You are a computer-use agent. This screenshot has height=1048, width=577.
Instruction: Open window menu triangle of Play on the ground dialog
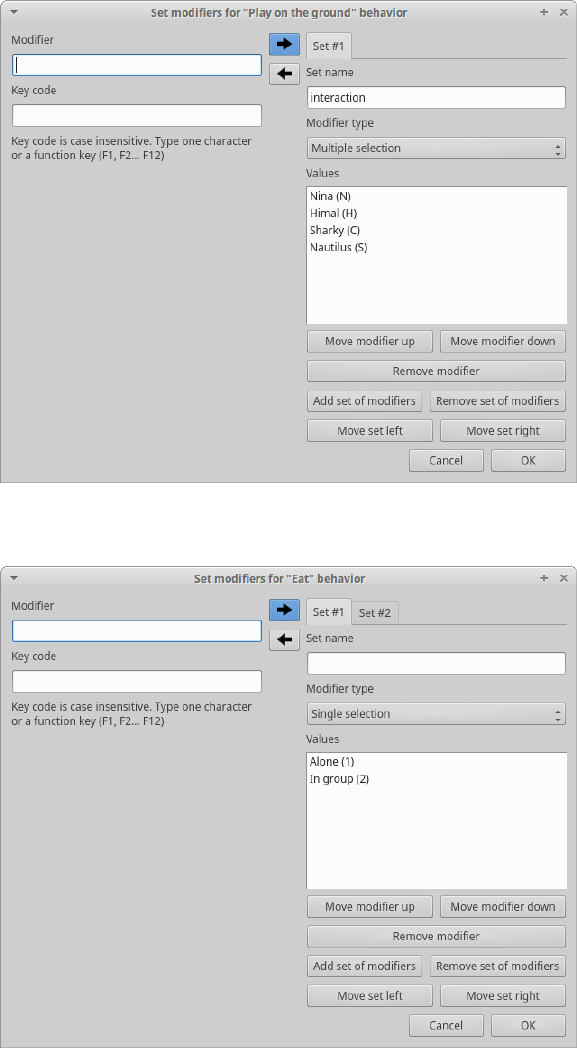click(13, 12)
